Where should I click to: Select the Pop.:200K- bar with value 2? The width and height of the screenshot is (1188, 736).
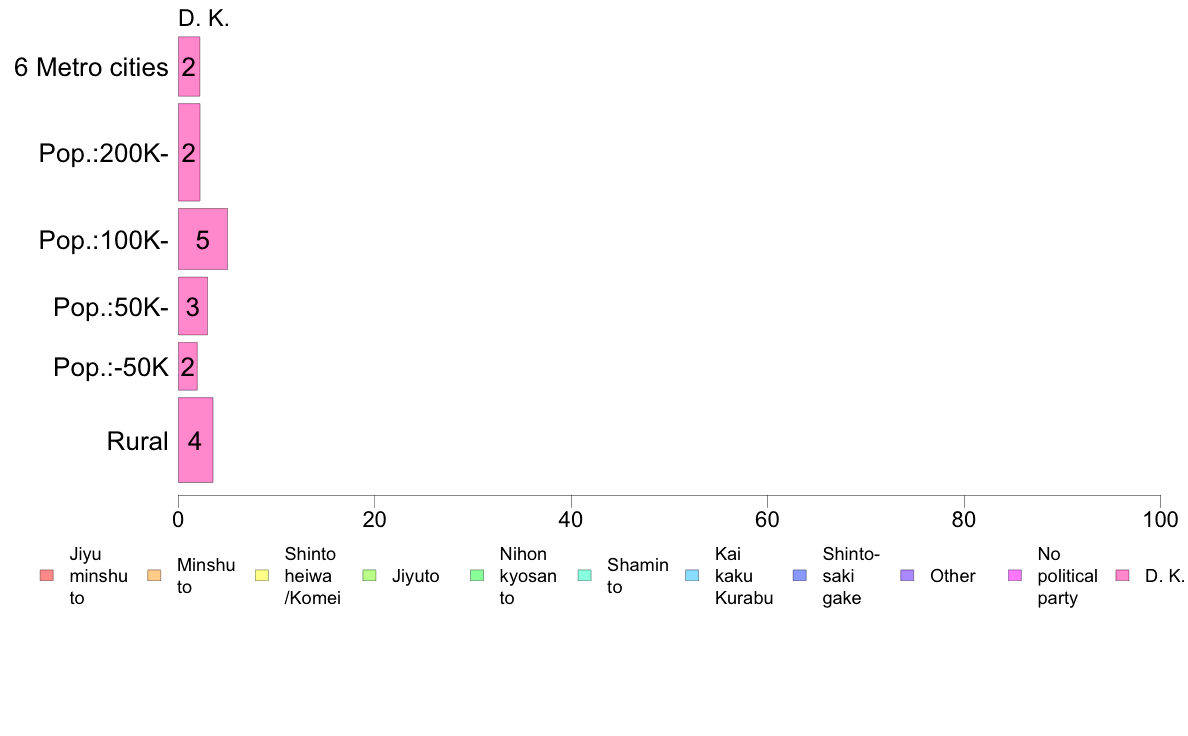click(x=189, y=152)
